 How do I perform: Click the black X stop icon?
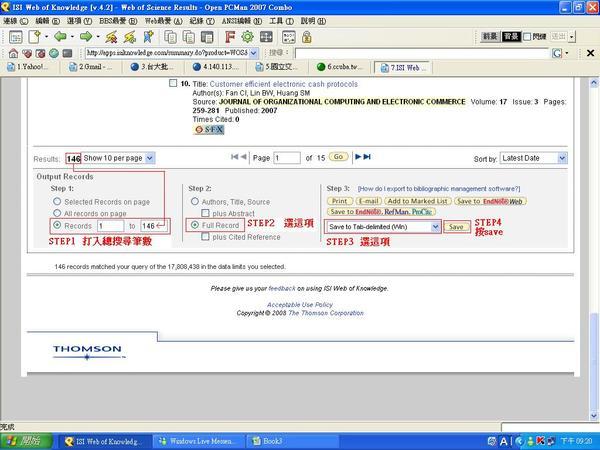[590, 53]
